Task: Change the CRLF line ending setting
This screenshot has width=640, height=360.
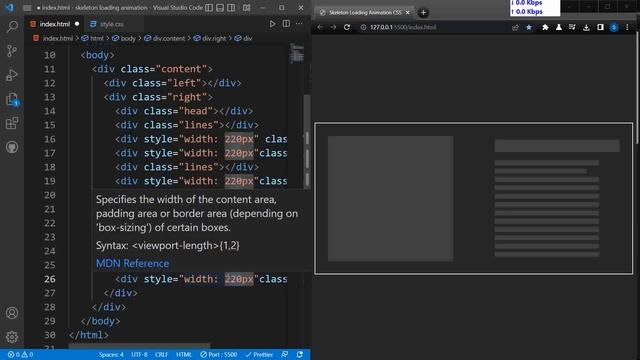Action: tap(161, 355)
